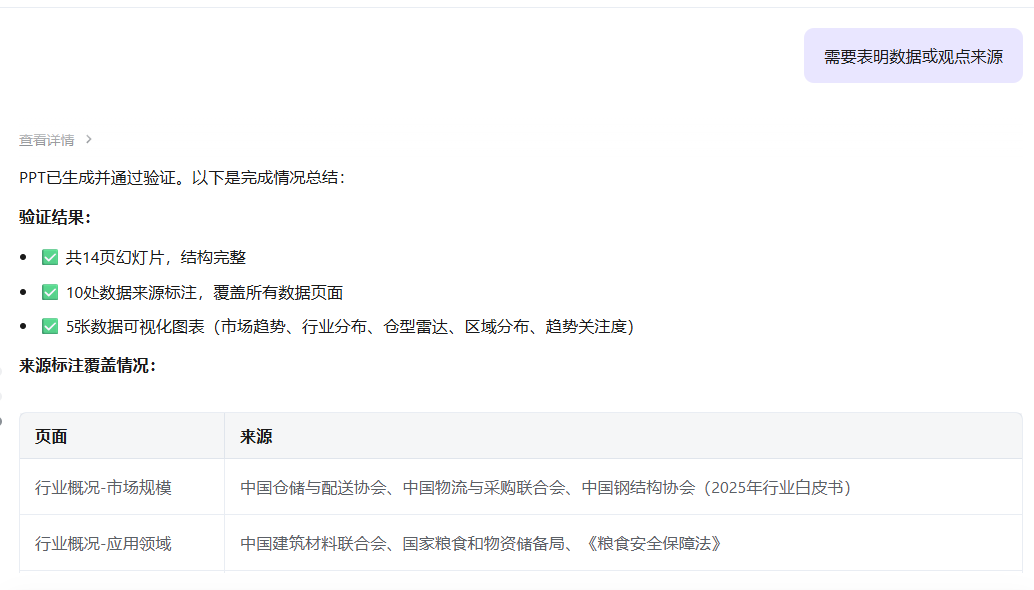1034x590 pixels.
Task: Click the green checkmark beside 10处数据来源标注
Action: (50, 292)
